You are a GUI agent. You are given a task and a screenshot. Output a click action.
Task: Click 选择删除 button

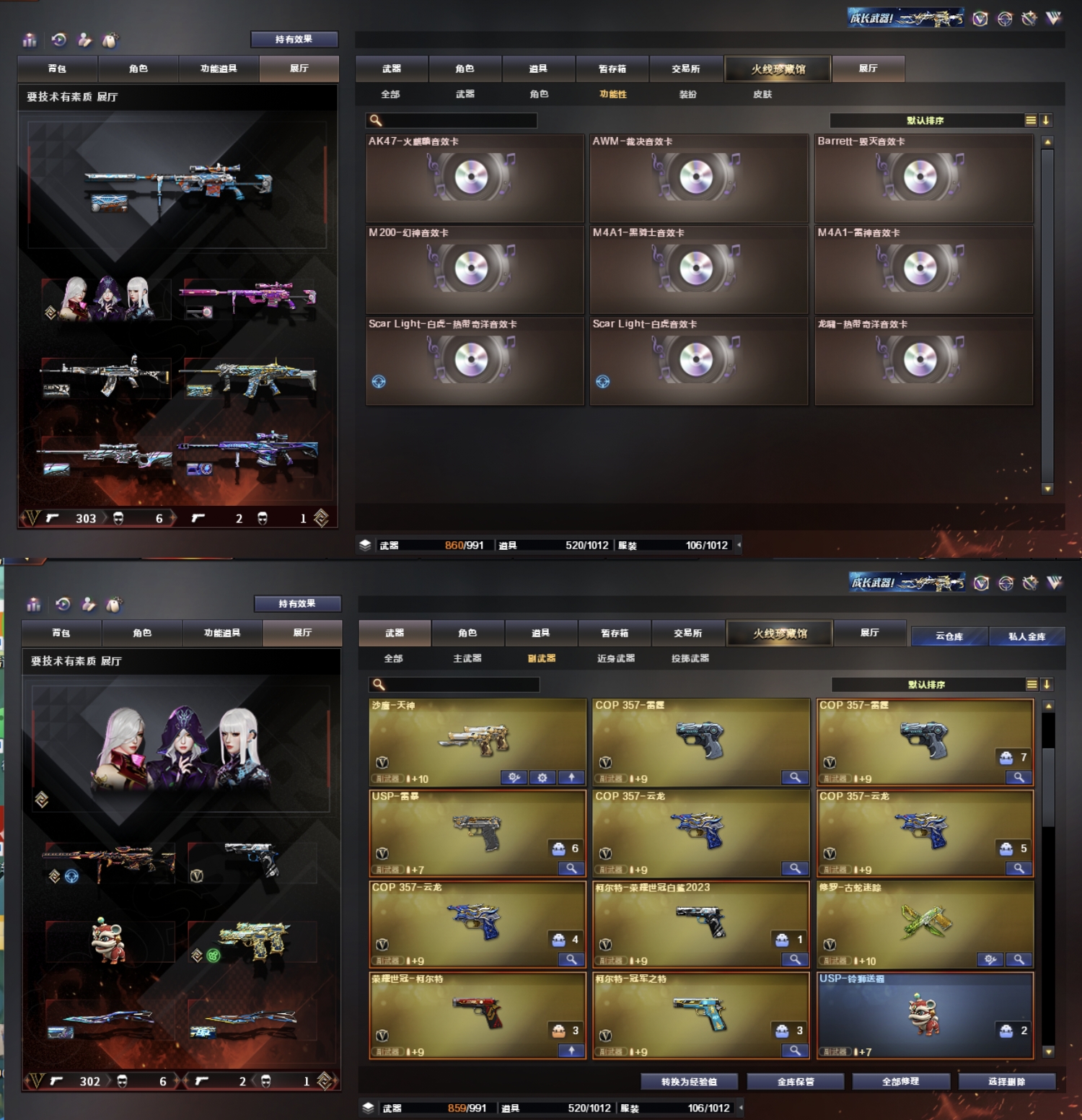1007,1081
